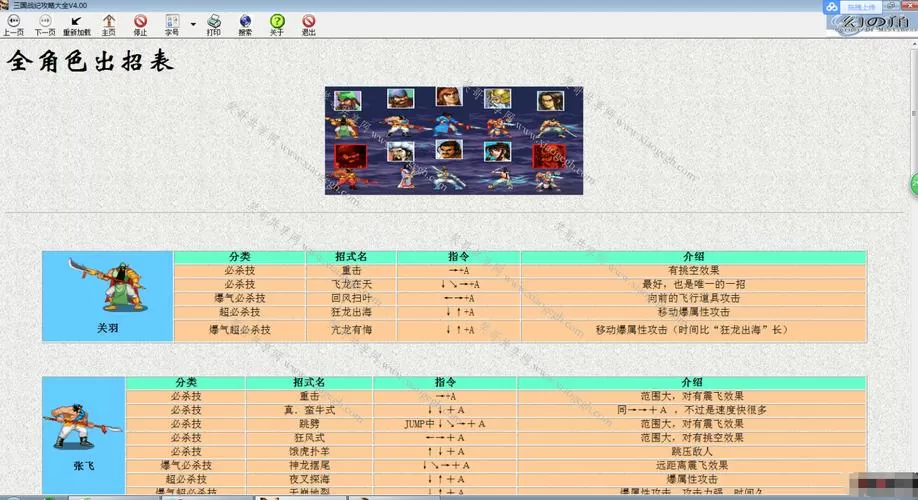Screen dimensions: 918x500
Task: Select the 饿虎扑羊 move name
Action: (x=309, y=451)
